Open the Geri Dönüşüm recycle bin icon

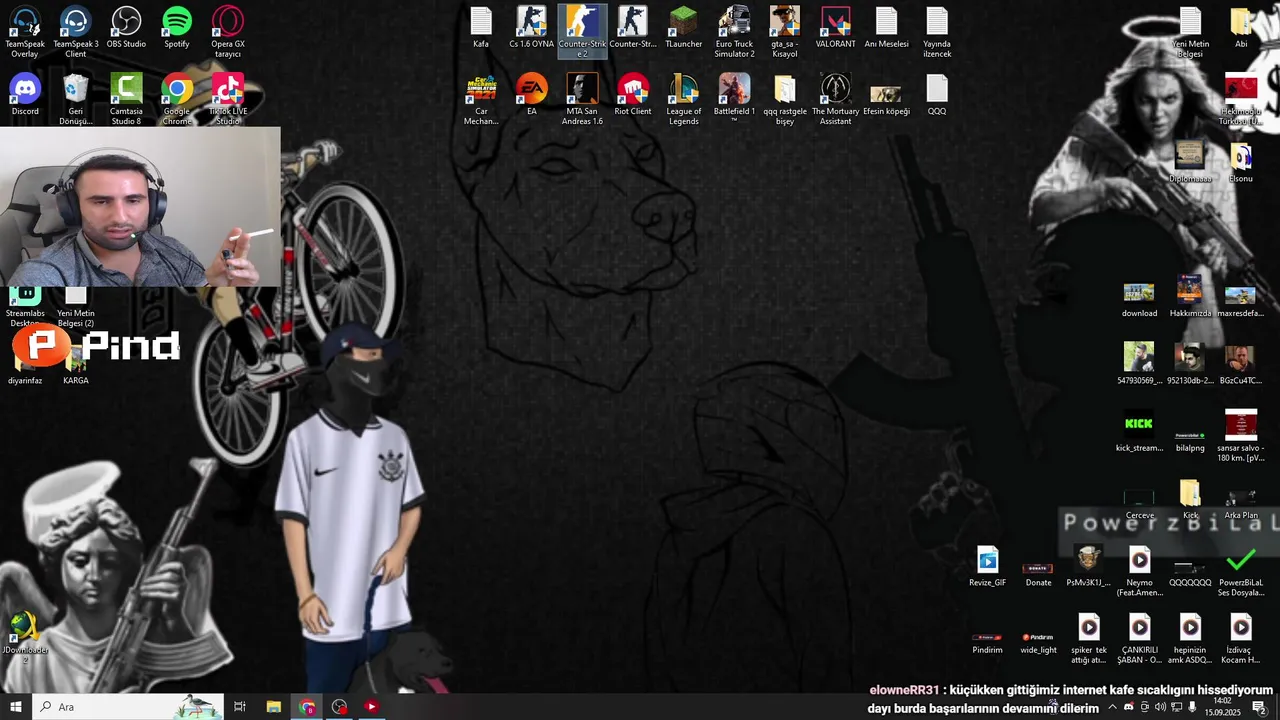76,99
